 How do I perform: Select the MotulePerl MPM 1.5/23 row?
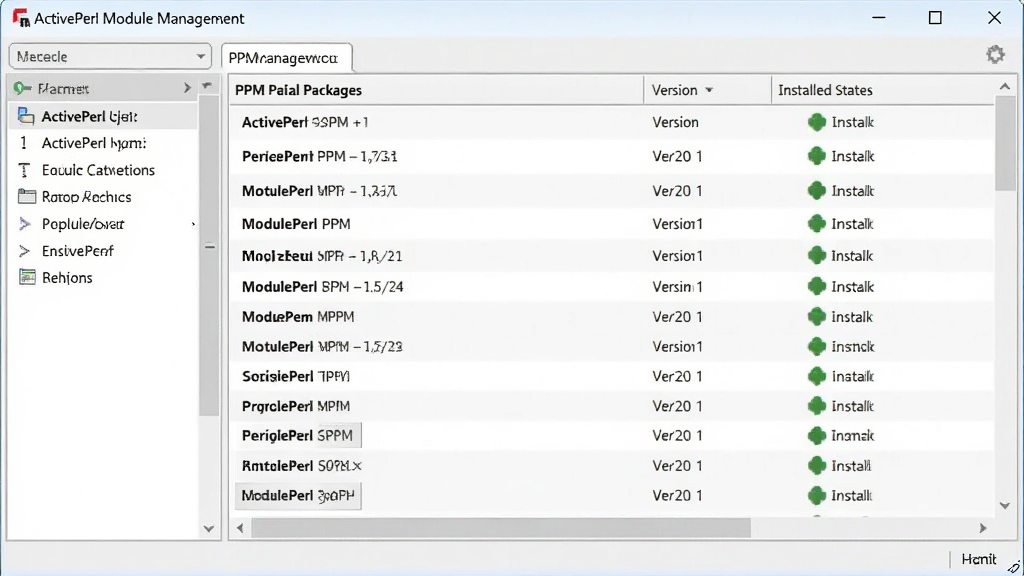[x=612, y=346]
